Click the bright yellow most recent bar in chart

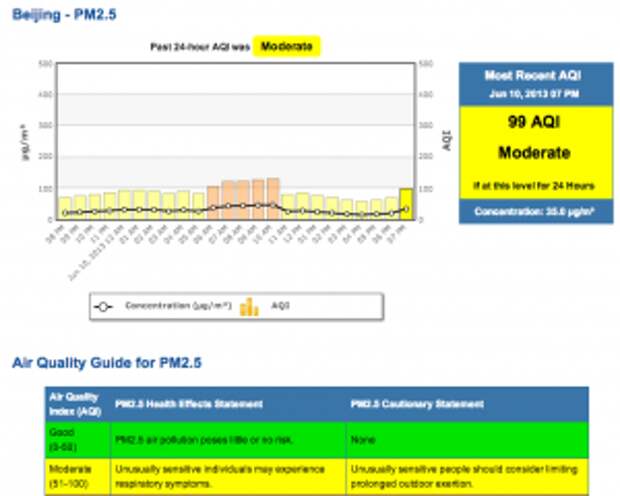[x=406, y=204]
